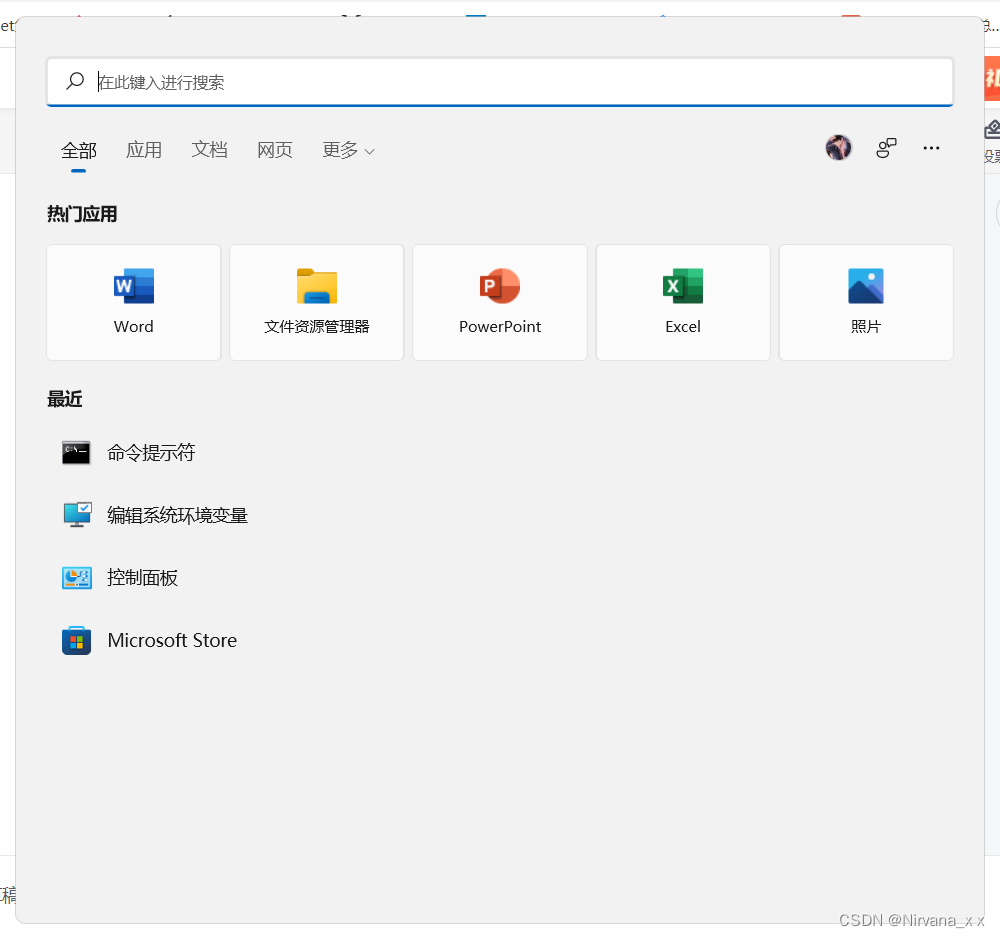Click the Microsoft Store bag icon
This screenshot has height=938, width=1000.
point(77,640)
